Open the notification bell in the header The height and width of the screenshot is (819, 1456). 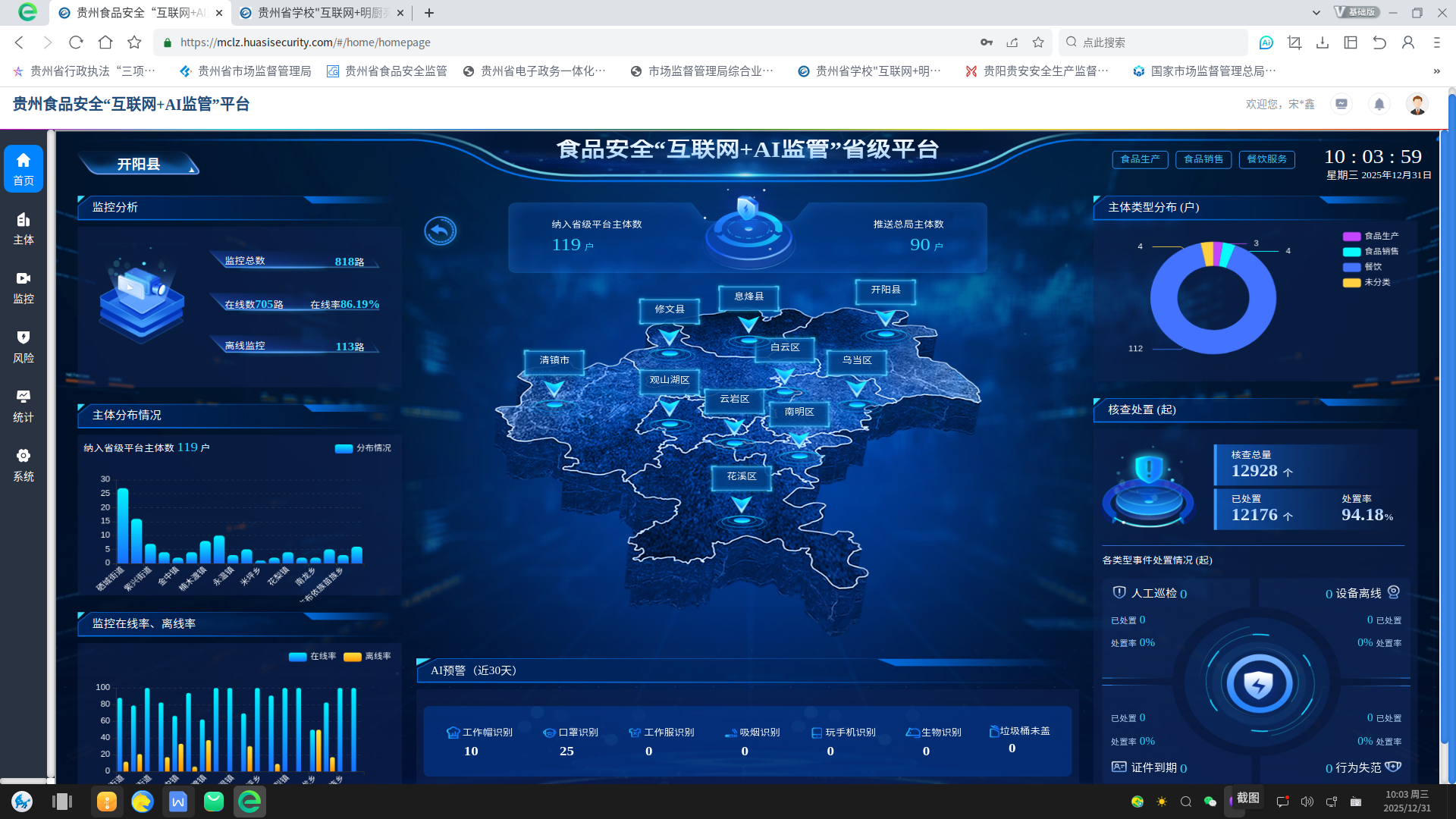coord(1379,104)
